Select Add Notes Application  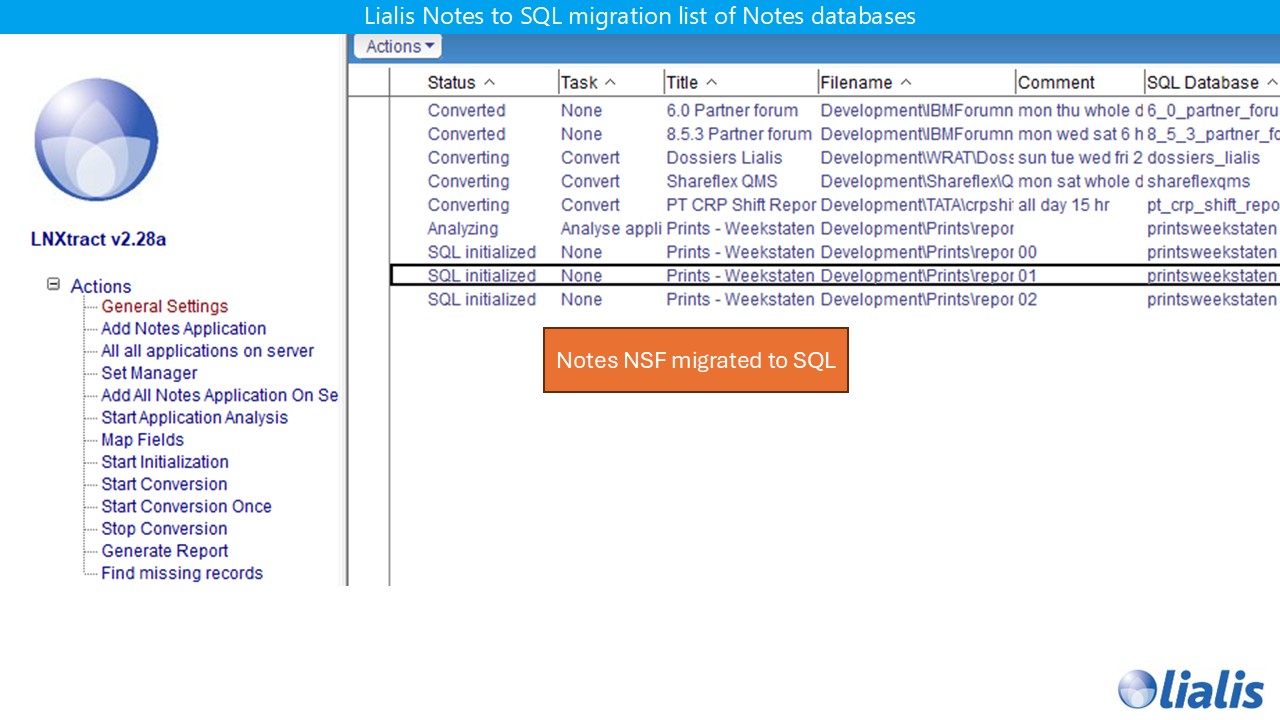point(183,328)
